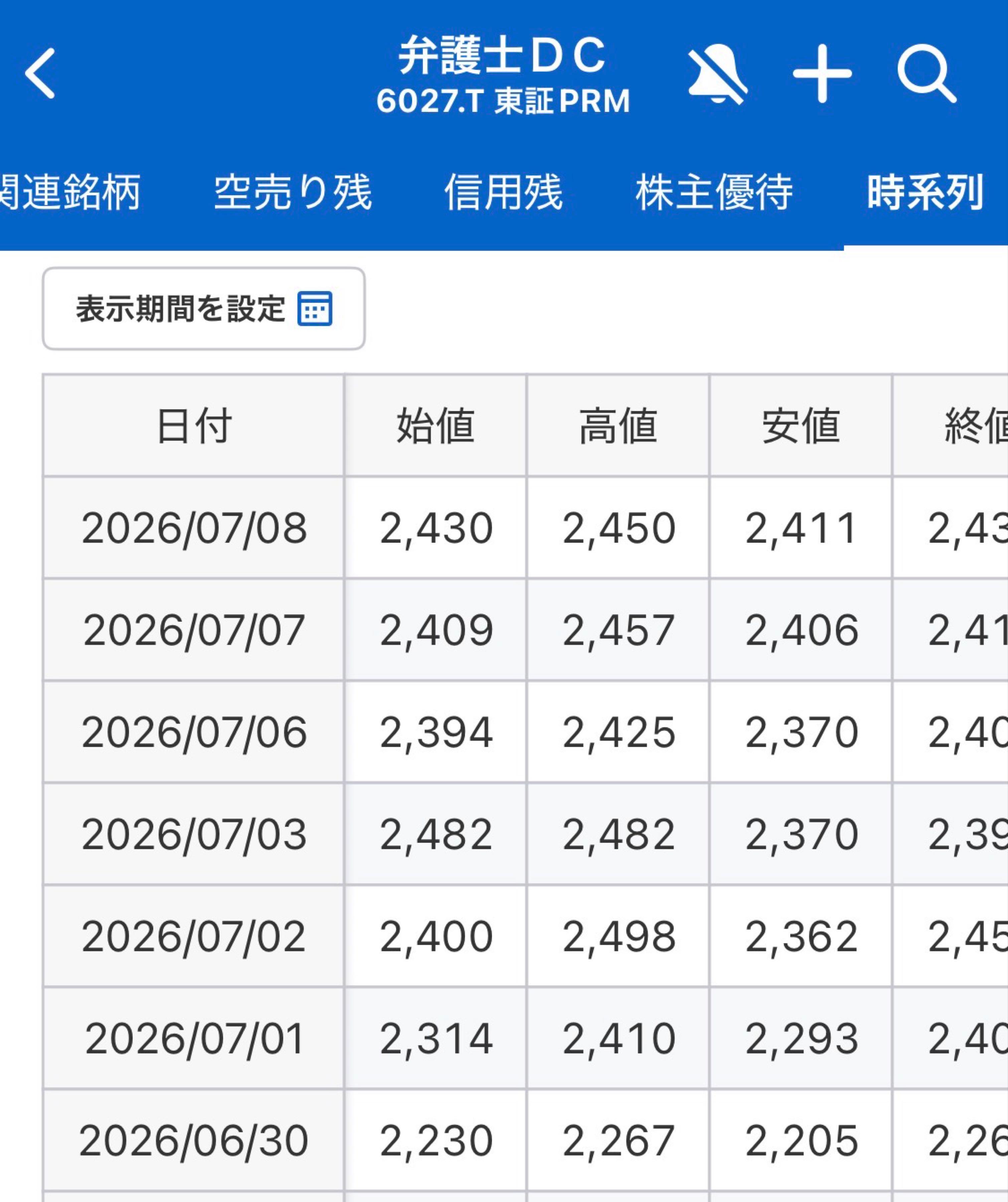Image resolution: width=1008 pixels, height=1202 pixels.
Task: Click low price 2,205 on 06/30
Action: coord(801,1141)
